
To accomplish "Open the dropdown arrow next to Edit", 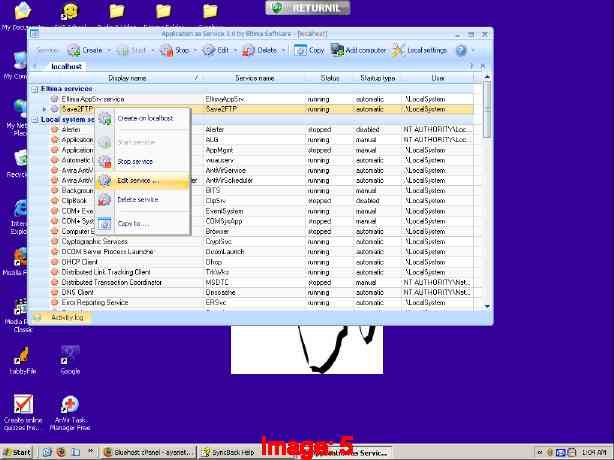I will tap(235, 51).
